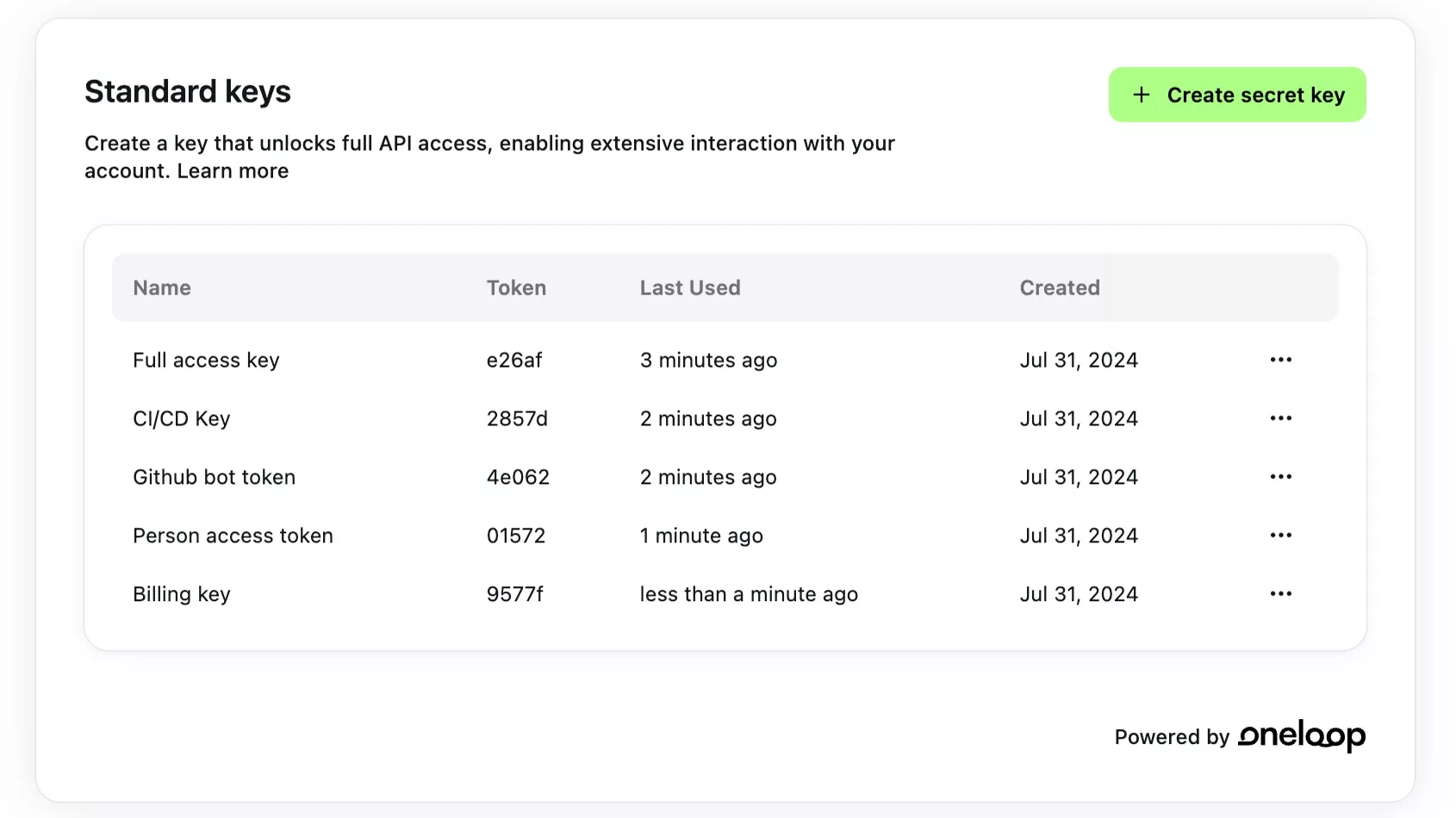This screenshot has height=818, width=1456.
Task: Open the three-dot menu for Full access key
Action: [1280, 360]
